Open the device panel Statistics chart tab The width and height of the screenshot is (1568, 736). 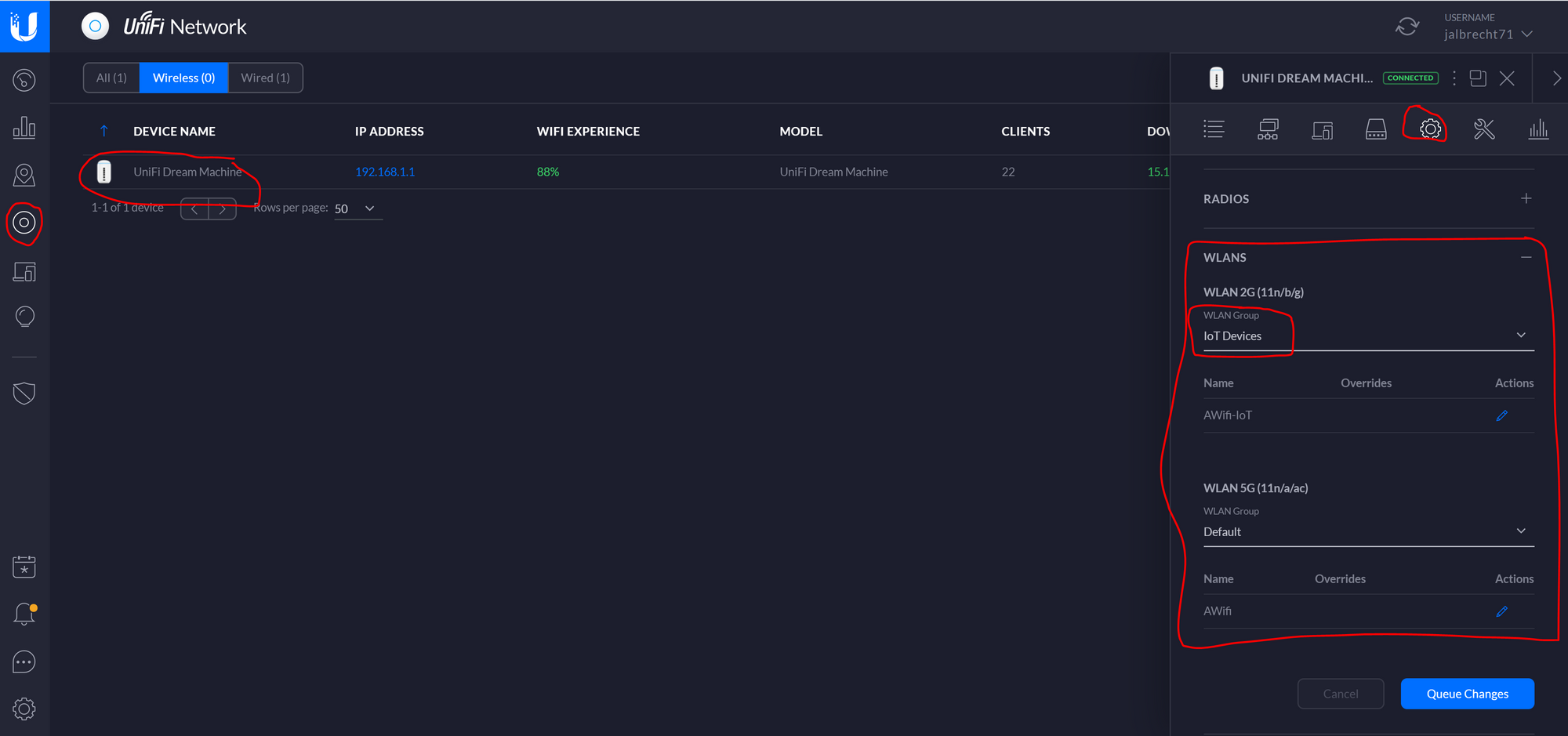[x=1538, y=129]
